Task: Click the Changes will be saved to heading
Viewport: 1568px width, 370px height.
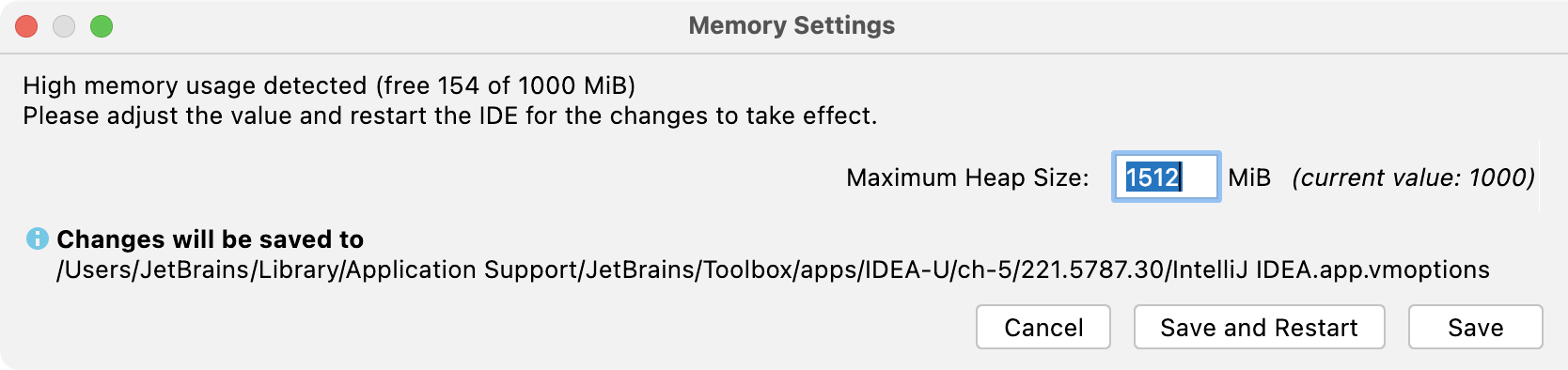Action: [211, 239]
